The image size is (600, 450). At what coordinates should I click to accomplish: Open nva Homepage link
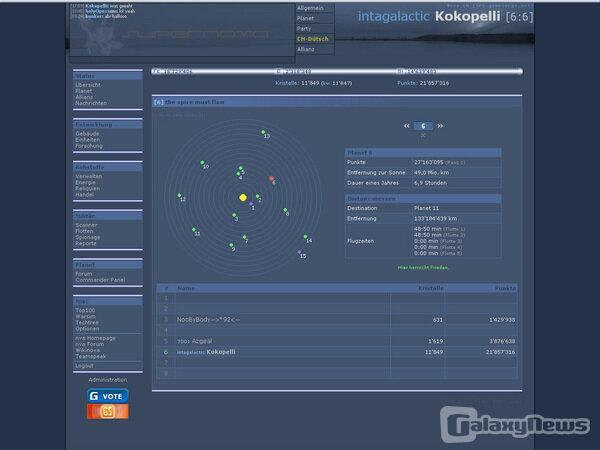(95, 338)
